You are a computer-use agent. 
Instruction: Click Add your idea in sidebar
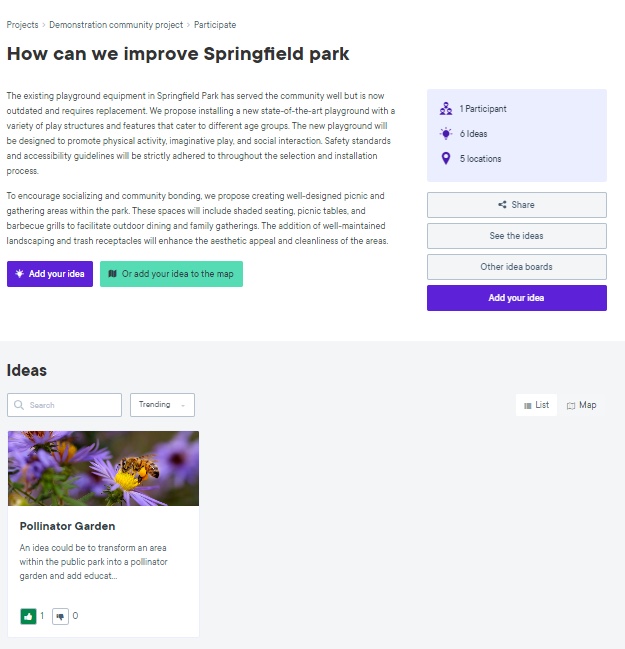point(516,298)
